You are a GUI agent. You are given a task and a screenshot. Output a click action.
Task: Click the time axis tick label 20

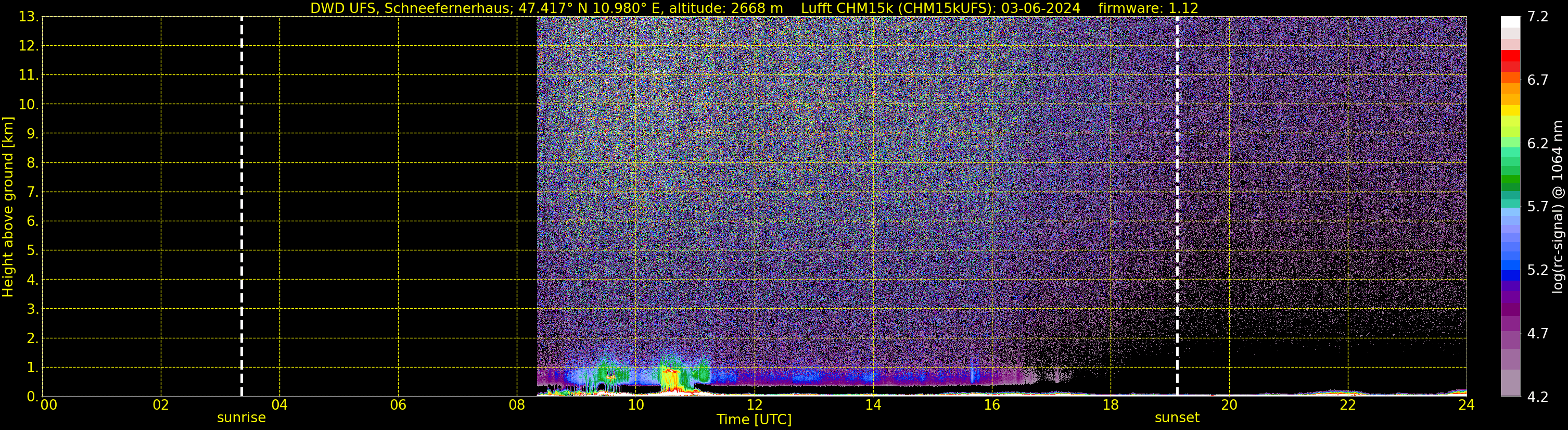point(1229,405)
